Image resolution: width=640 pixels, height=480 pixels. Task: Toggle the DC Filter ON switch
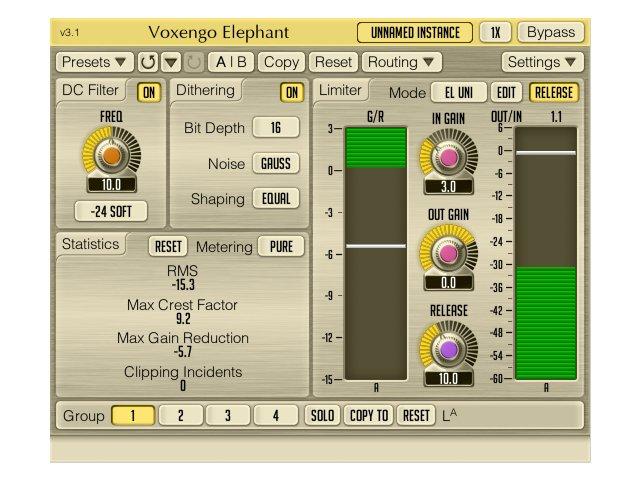point(149,93)
